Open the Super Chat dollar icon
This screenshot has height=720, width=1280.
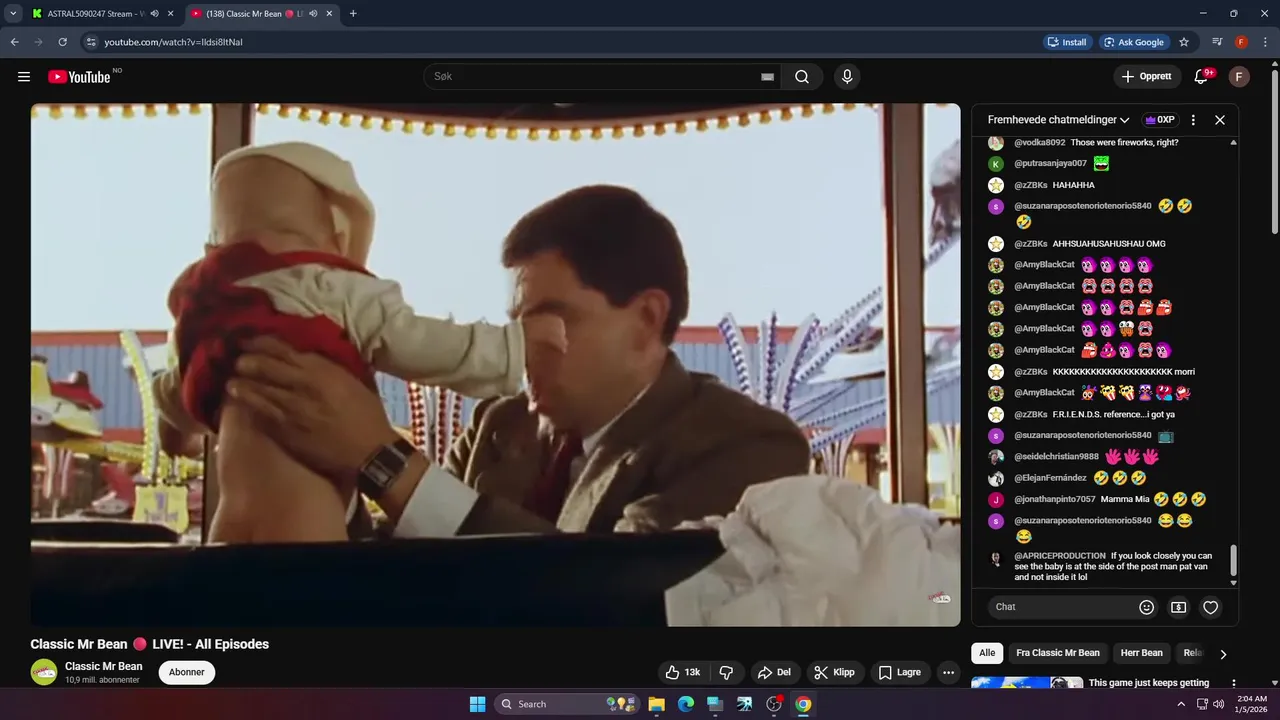(1179, 607)
